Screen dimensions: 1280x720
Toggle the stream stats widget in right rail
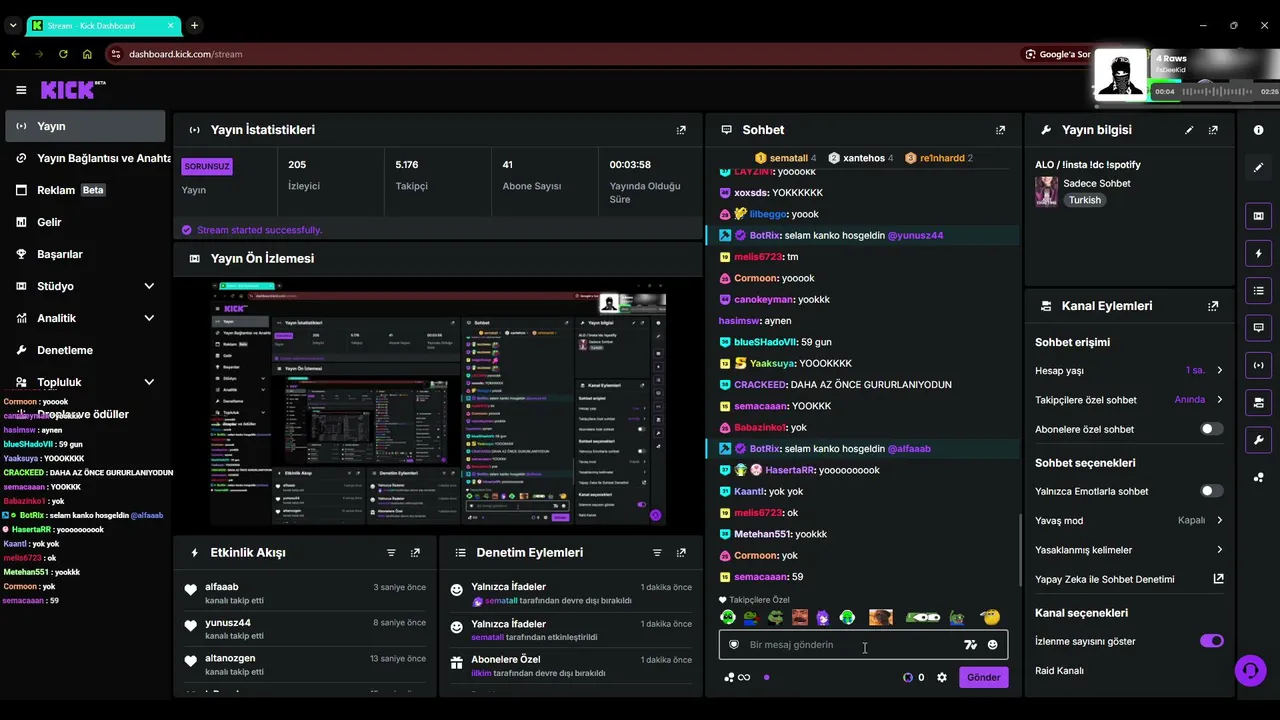click(1258, 365)
